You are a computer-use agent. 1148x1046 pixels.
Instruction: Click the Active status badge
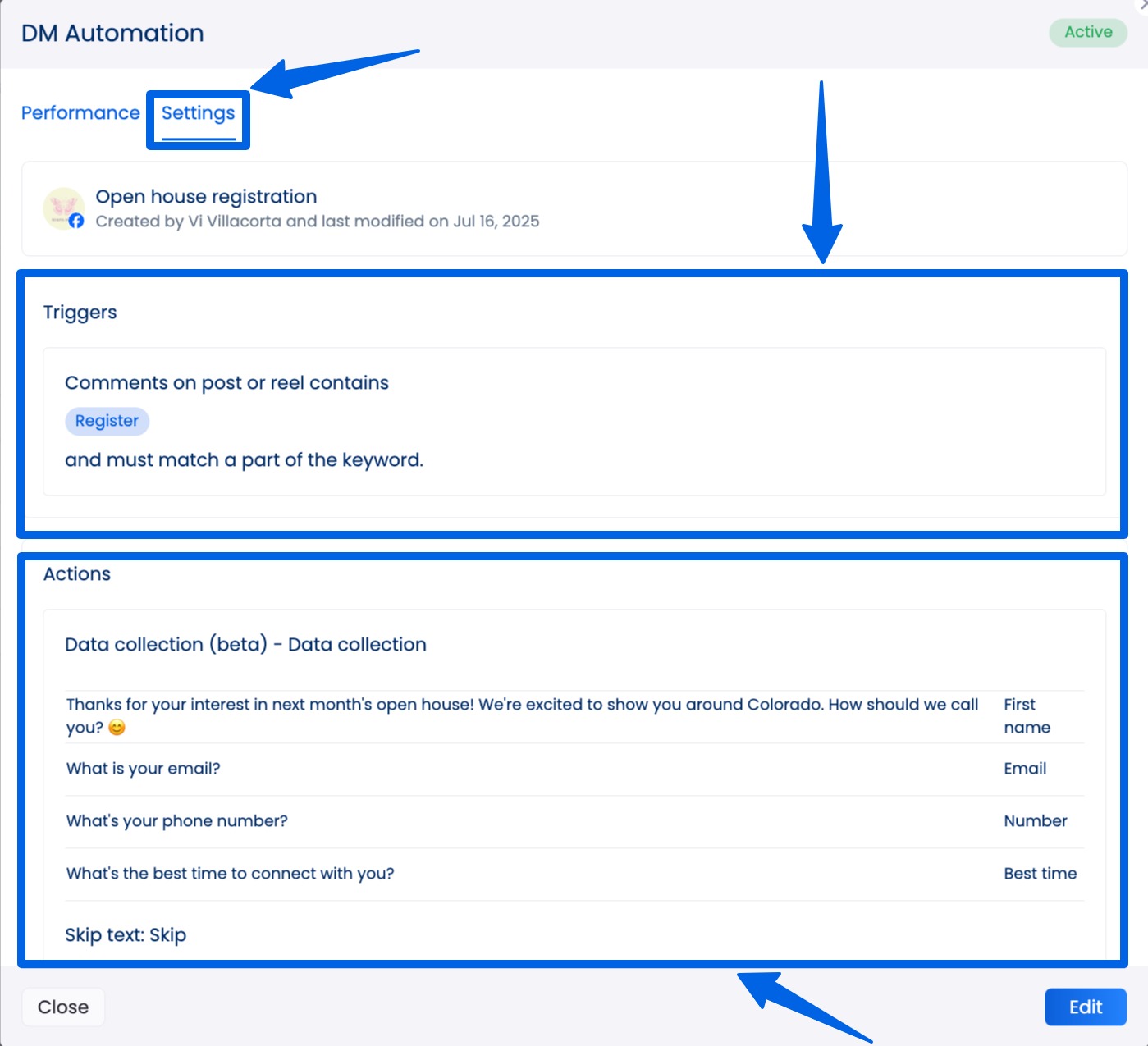(1087, 32)
